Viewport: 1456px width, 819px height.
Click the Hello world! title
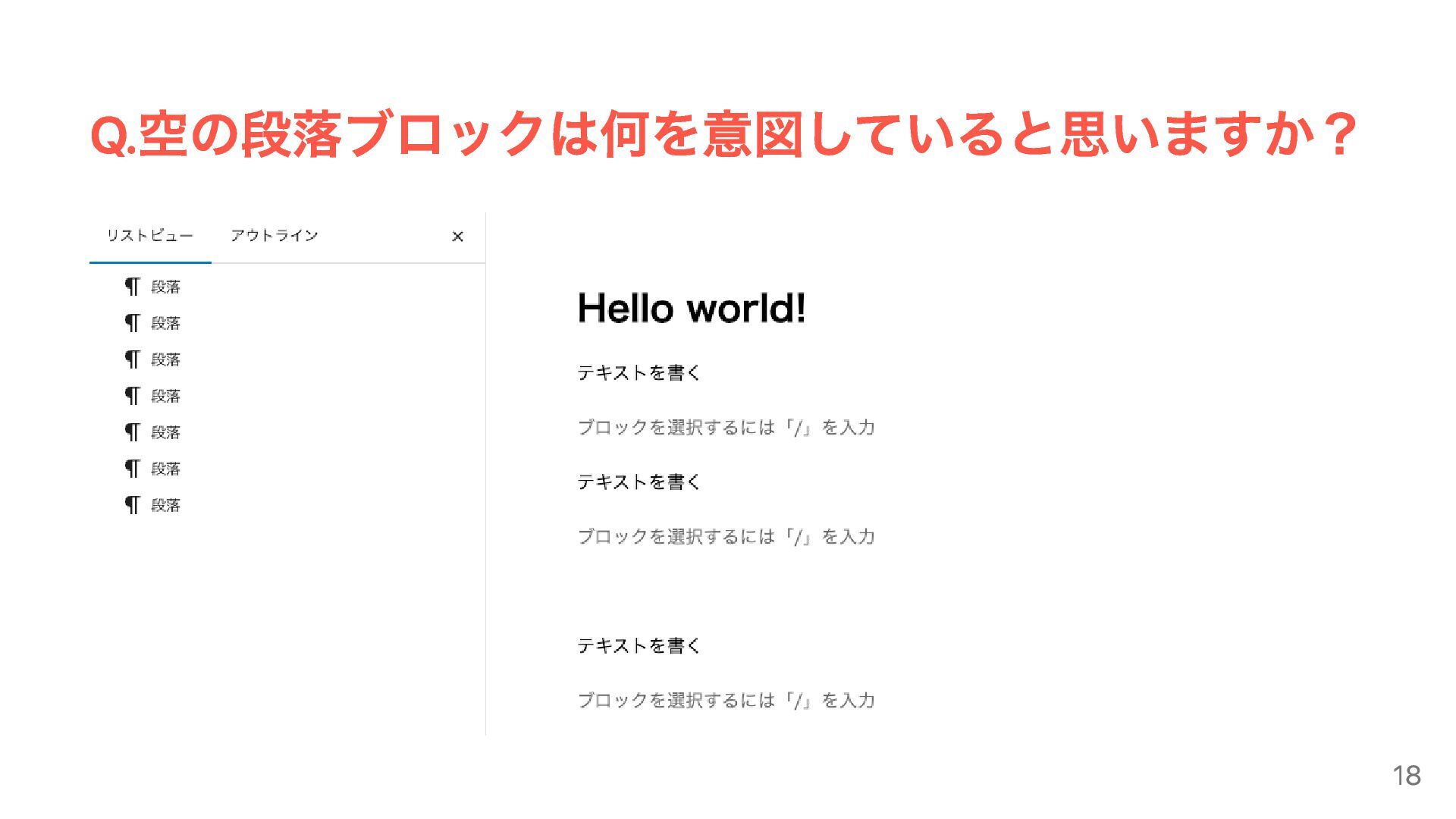tap(691, 309)
